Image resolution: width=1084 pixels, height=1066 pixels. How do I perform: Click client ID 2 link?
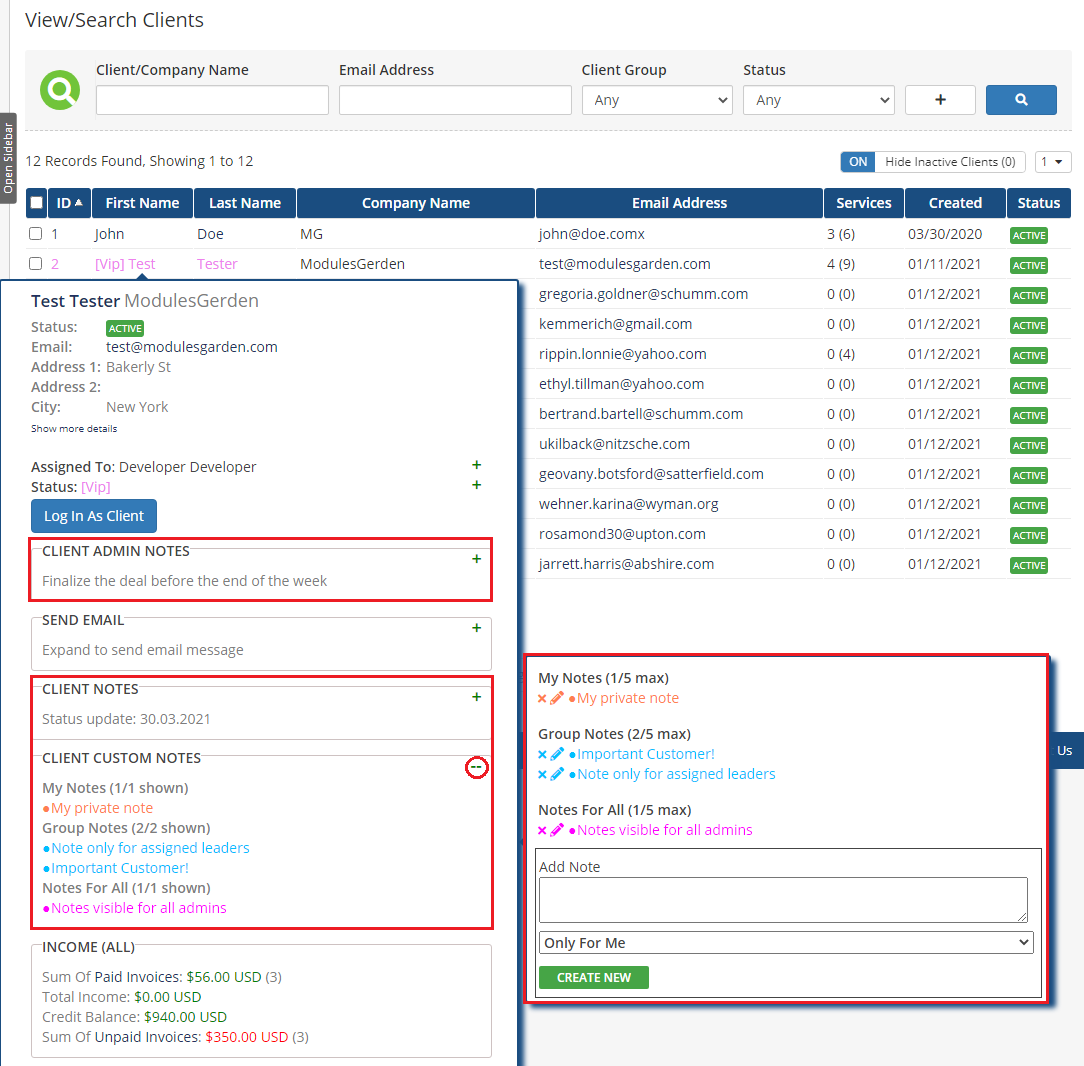coord(55,264)
